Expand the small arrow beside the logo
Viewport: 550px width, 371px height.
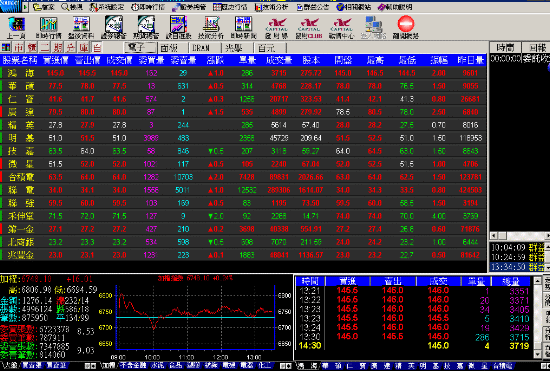tap(26, 6)
